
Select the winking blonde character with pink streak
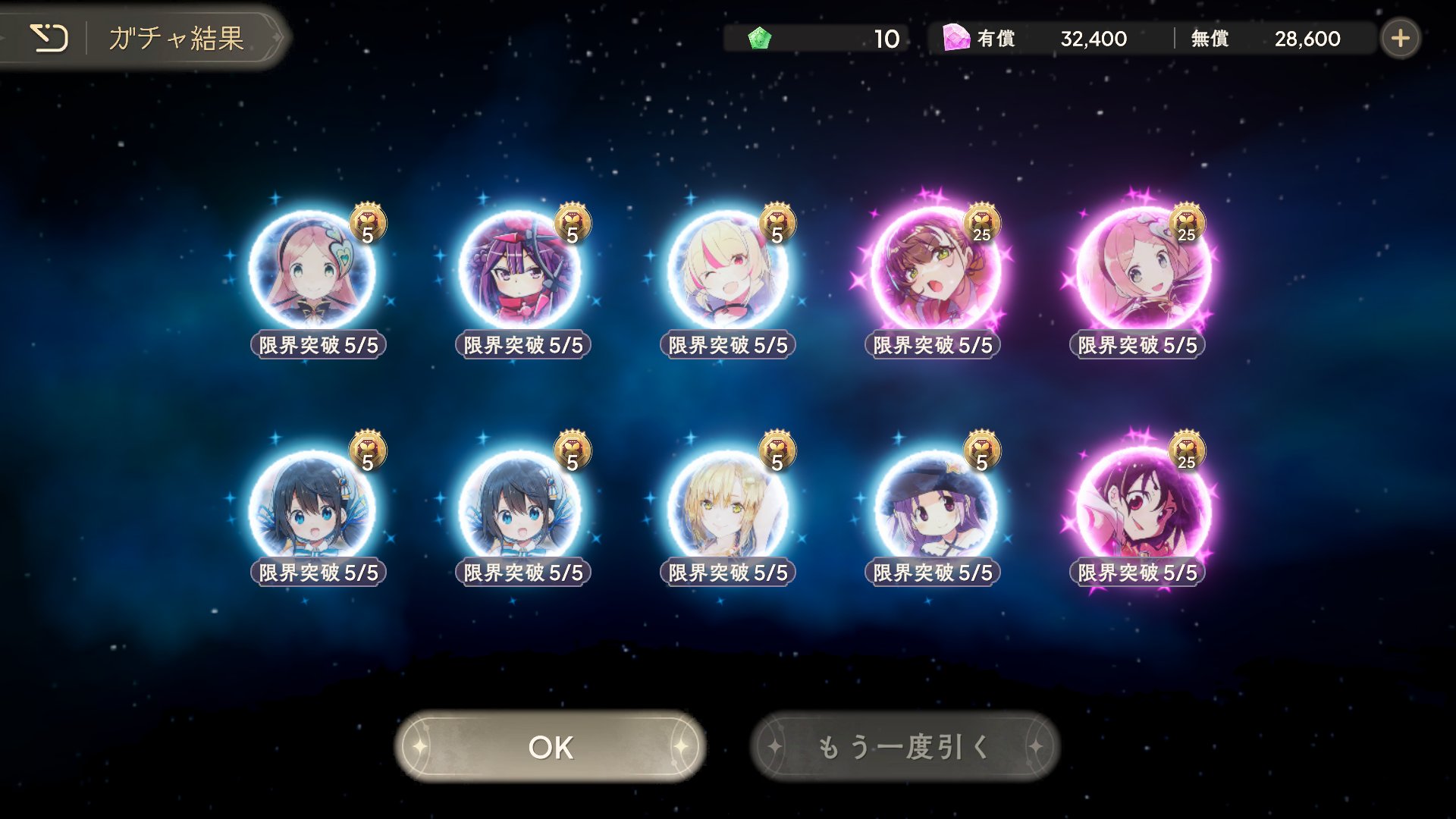(727, 271)
